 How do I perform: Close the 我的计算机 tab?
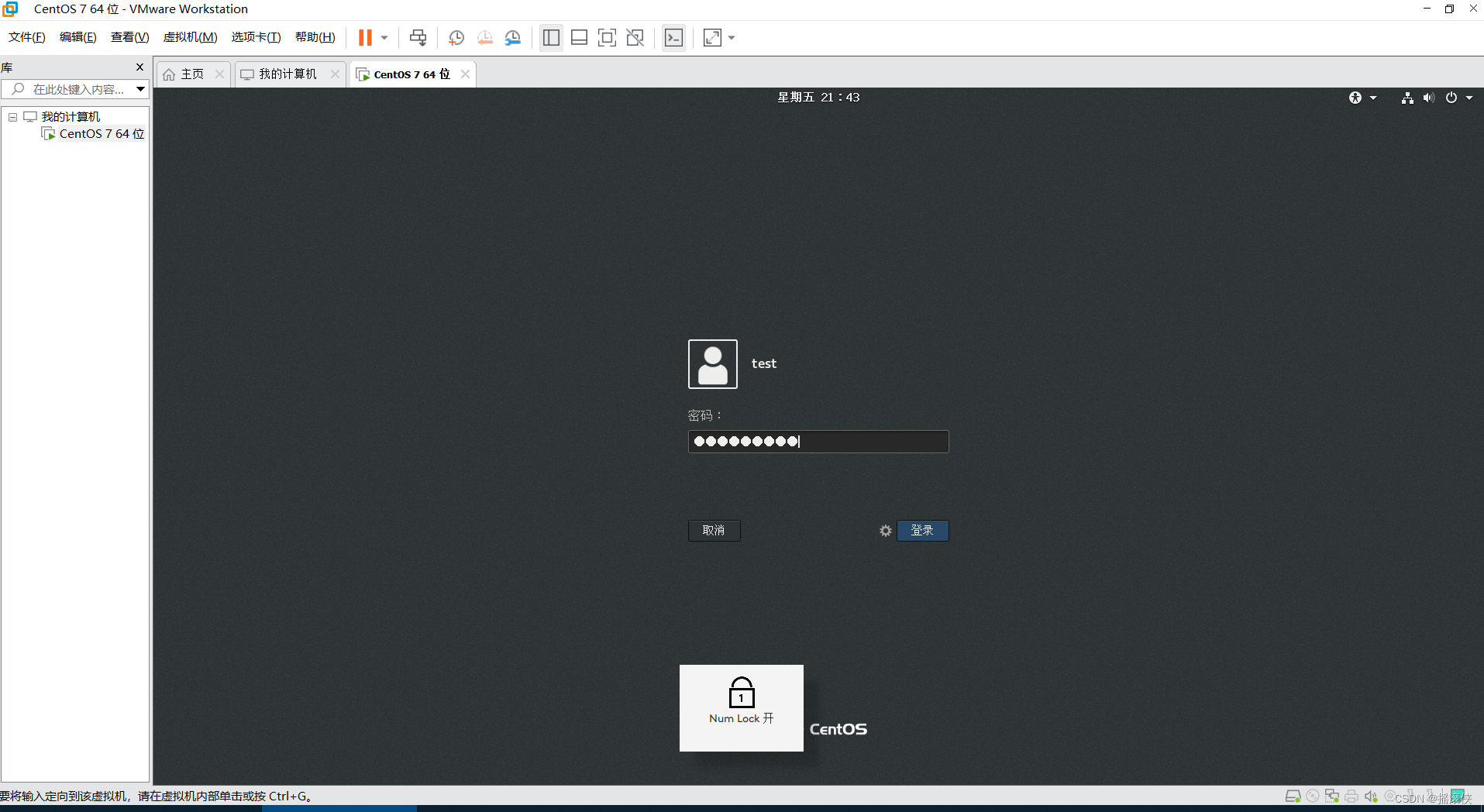click(335, 74)
